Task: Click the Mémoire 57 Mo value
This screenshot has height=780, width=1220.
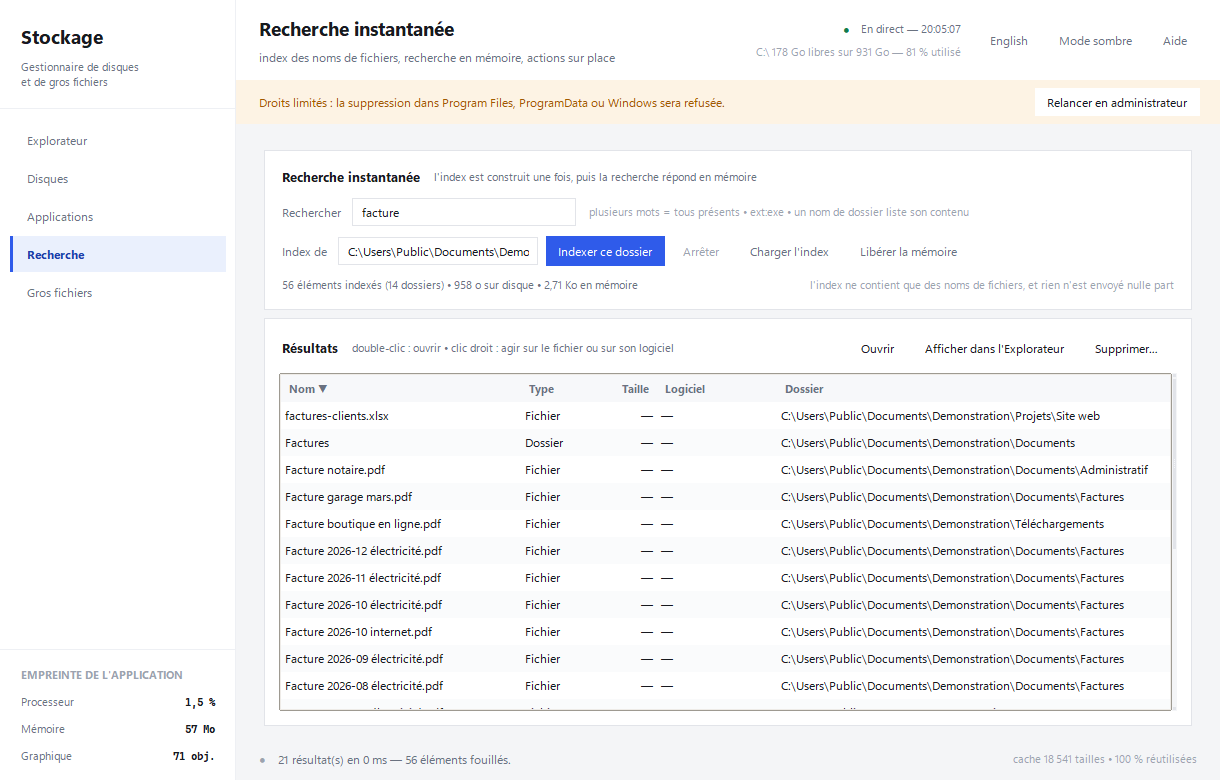Action: click(x=200, y=729)
